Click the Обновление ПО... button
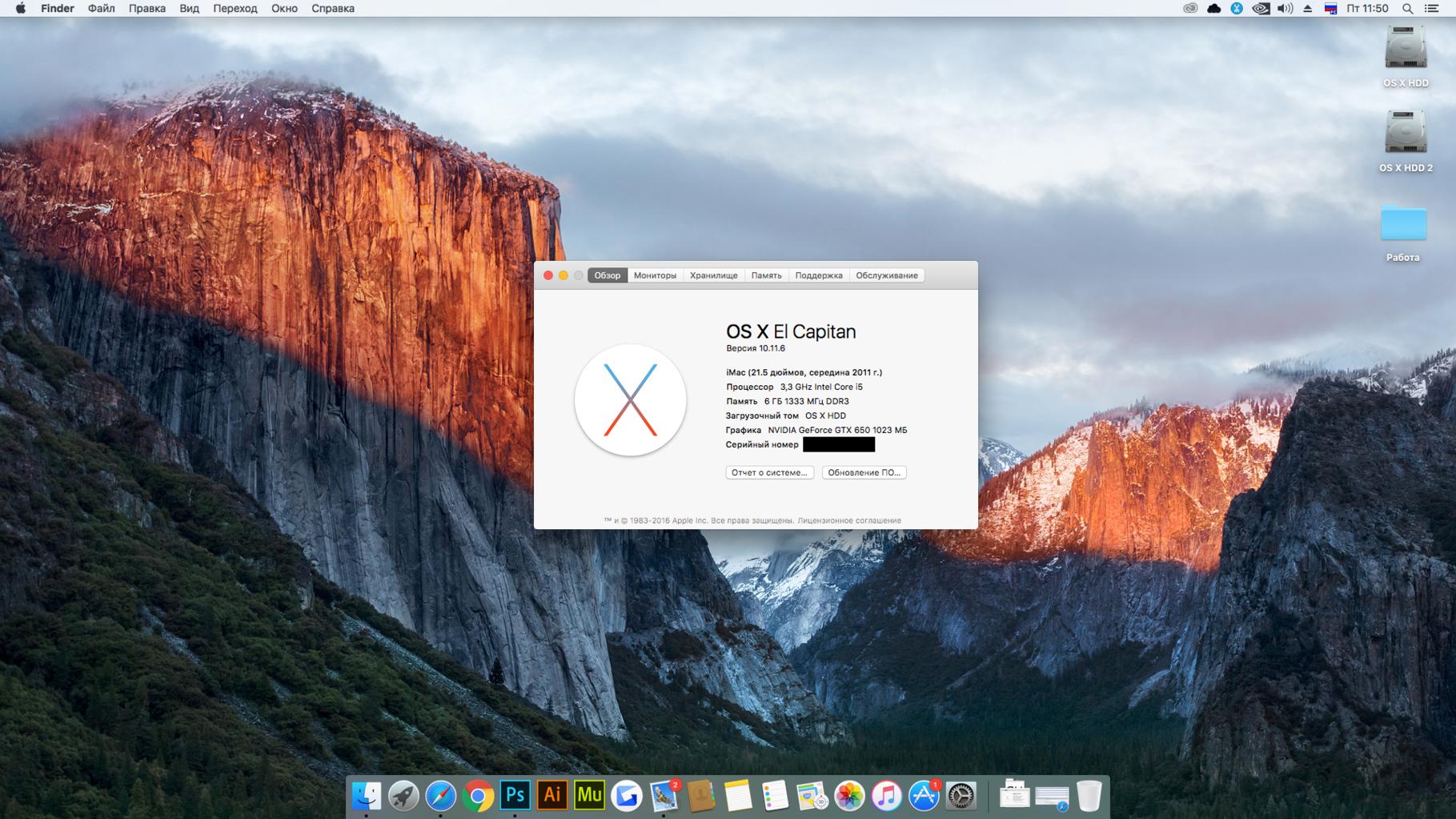The width and height of the screenshot is (1456, 819). (x=864, y=472)
